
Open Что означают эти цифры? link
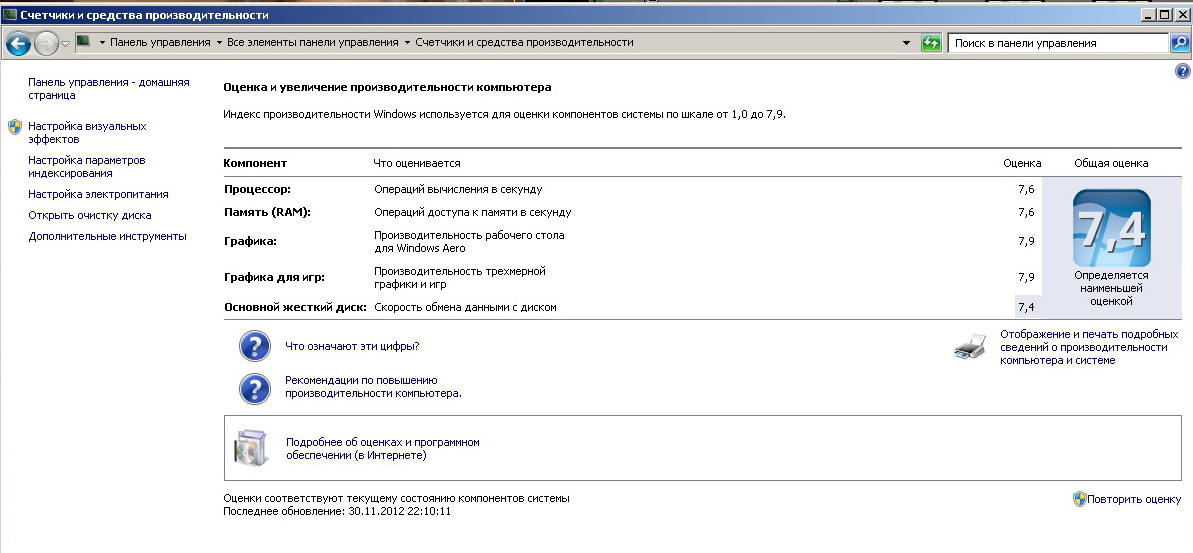(x=352, y=346)
